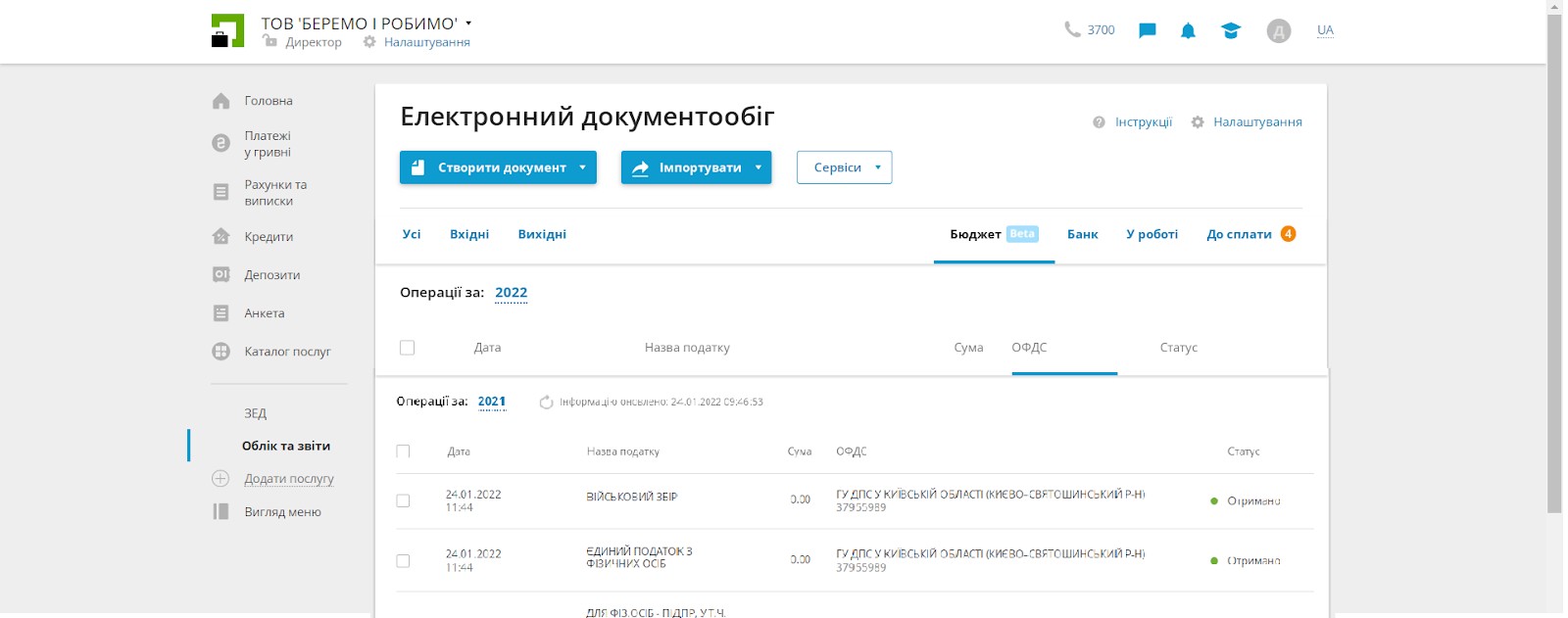Check the ВІЙСЬКОВИЙ ЗБІР row checkbox
1568x618 pixels.
pyautogui.click(x=403, y=500)
